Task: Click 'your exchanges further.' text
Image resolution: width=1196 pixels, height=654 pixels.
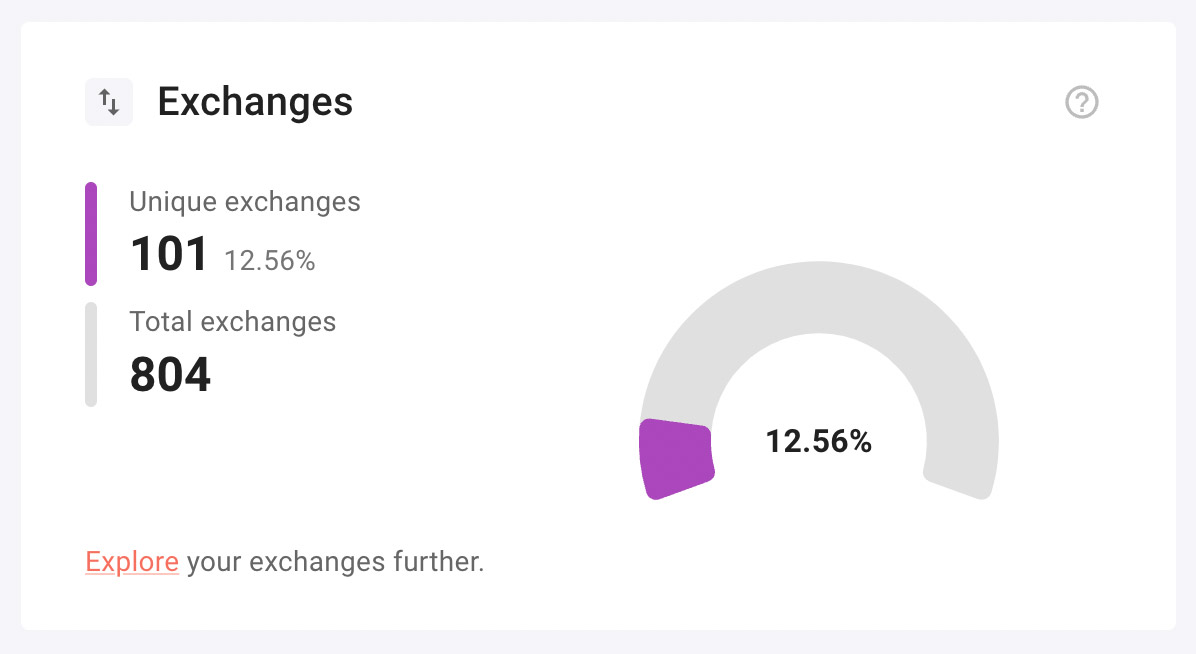Action: (x=336, y=562)
